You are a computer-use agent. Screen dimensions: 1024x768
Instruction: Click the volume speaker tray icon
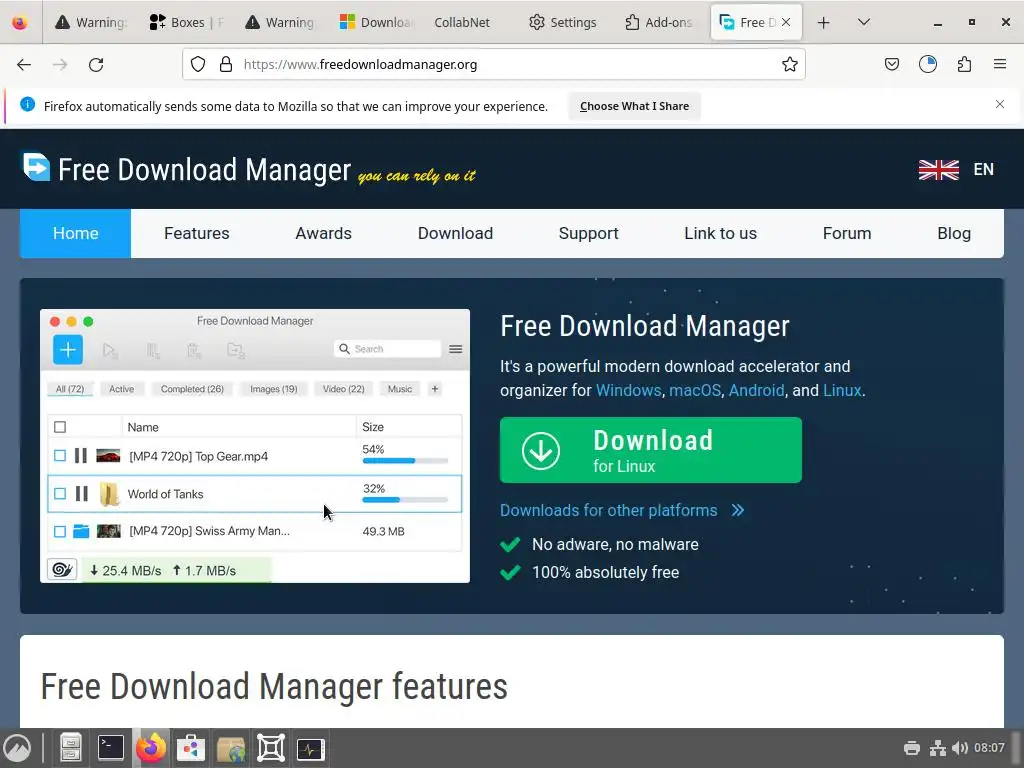click(x=959, y=748)
